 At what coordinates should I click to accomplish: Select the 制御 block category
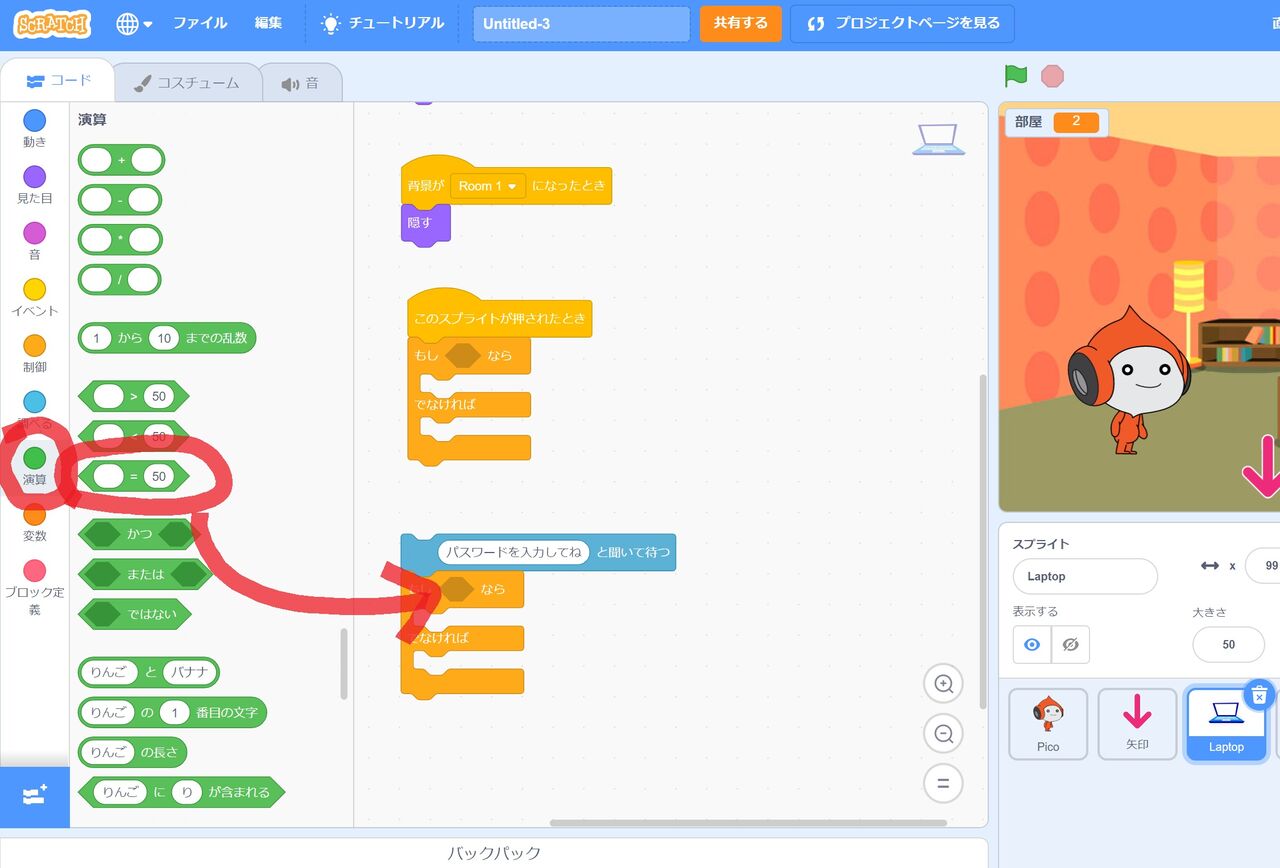coord(35,354)
